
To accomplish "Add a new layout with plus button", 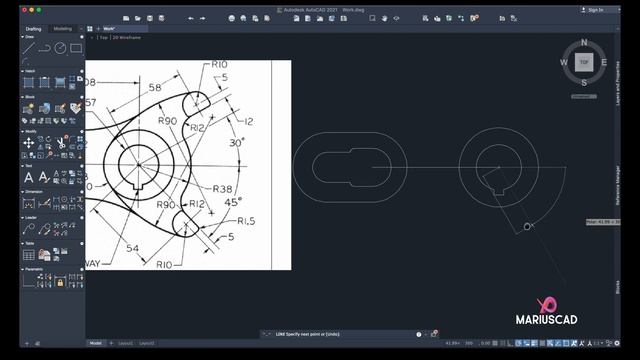I will pyautogui.click(x=111, y=343).
